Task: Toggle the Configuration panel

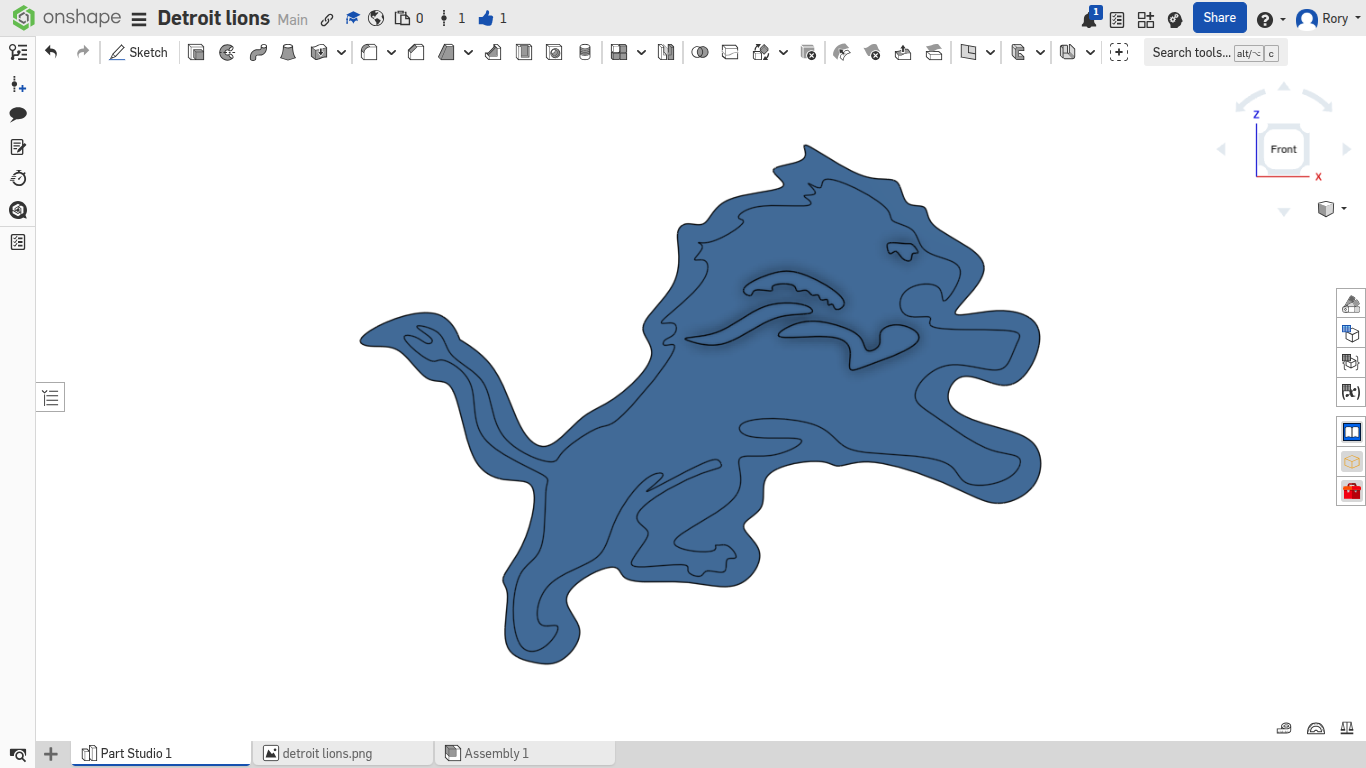Action: coord(1351,333)
